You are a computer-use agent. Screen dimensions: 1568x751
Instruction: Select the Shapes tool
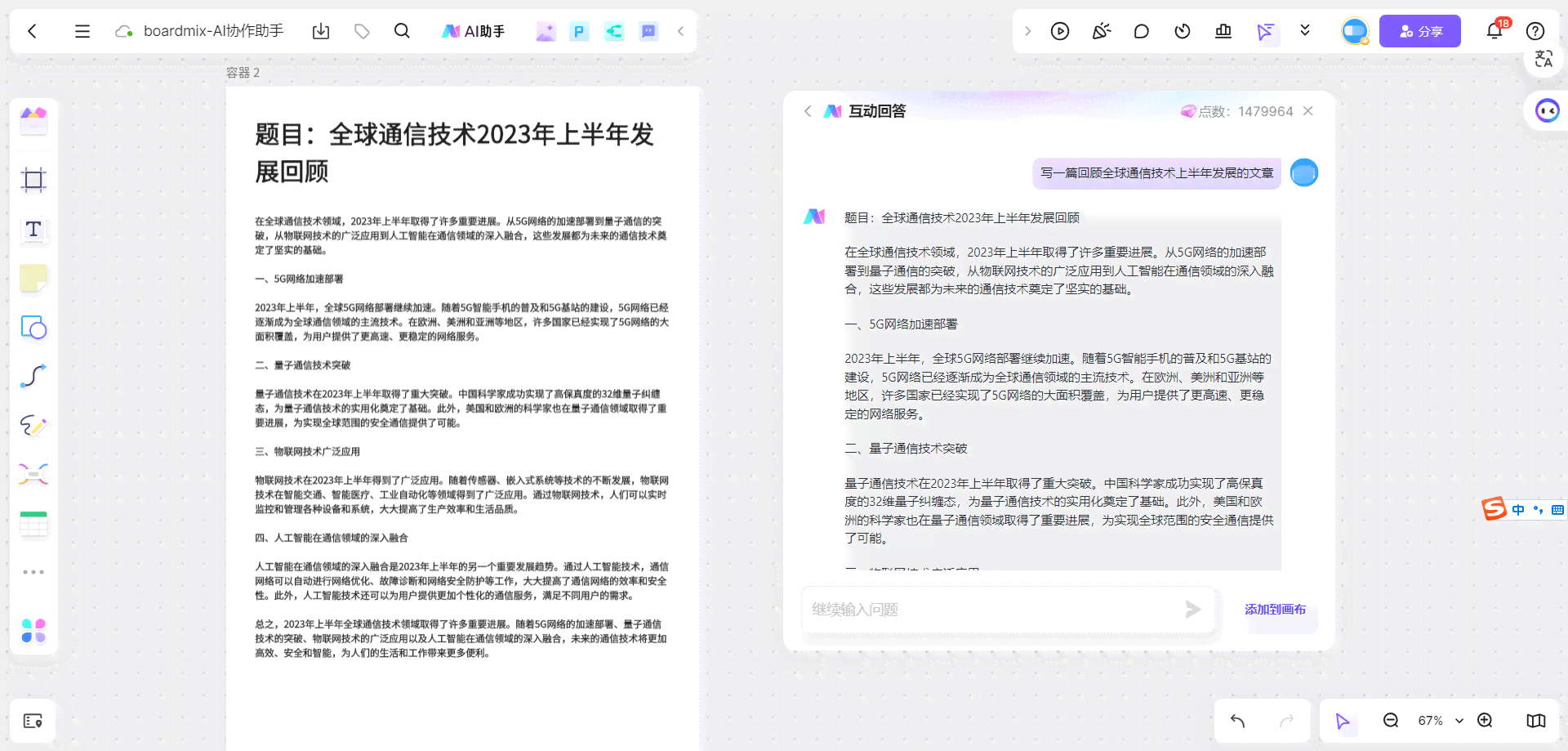click(x=33, y=328)
